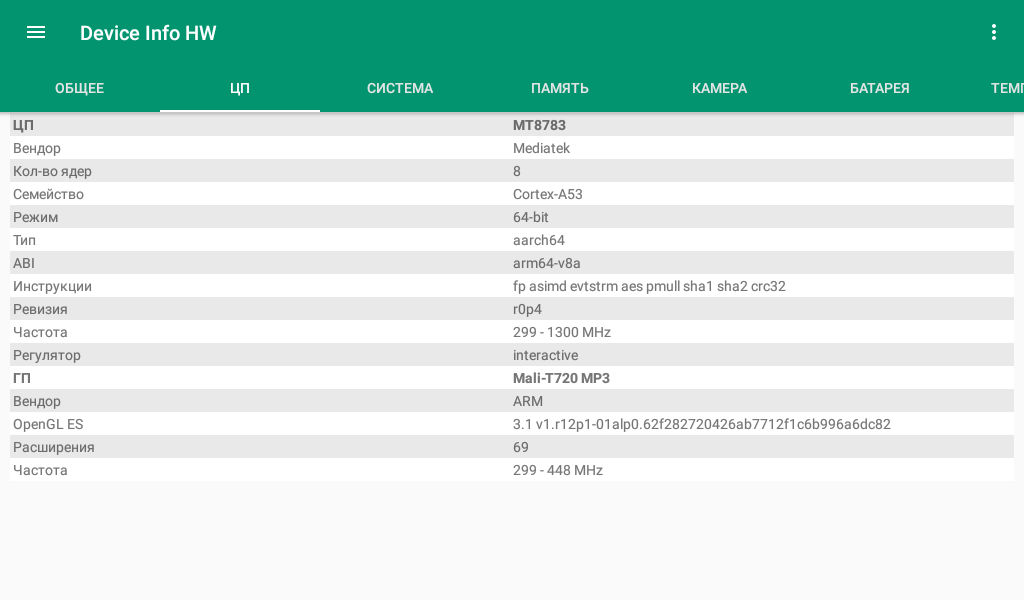The image size is (1024, 600).
Task: Click the 299 - 1300 MHz frequency value
Action: (562, 332)
